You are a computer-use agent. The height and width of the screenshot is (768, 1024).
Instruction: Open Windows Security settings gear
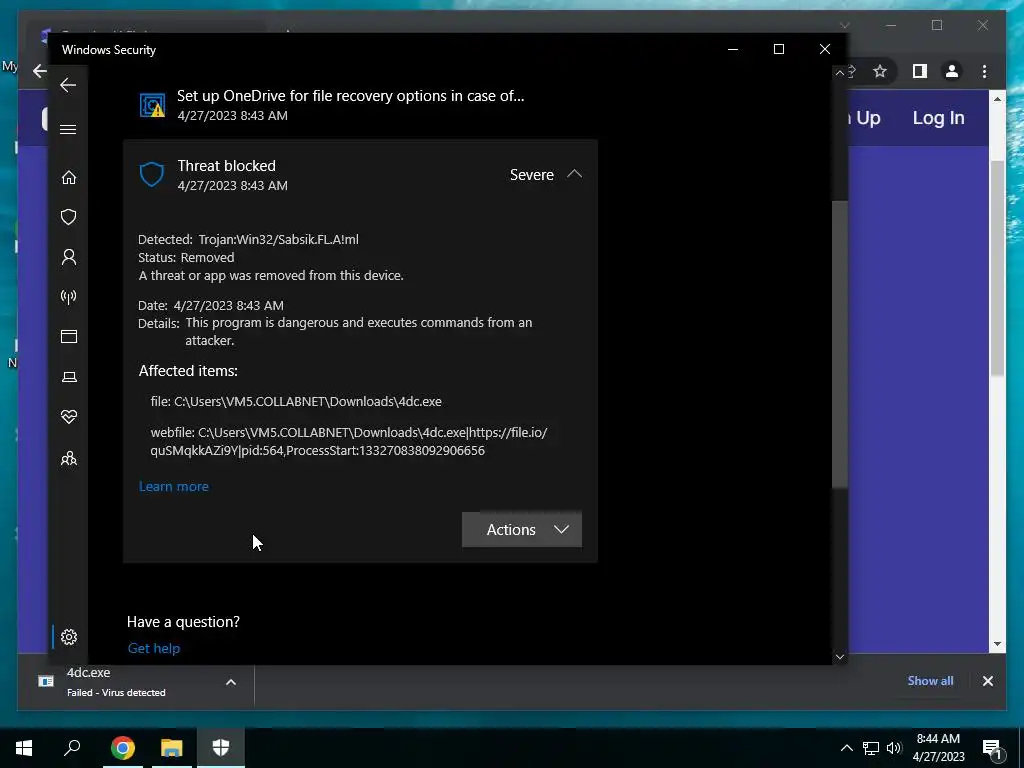pos(69,637)
